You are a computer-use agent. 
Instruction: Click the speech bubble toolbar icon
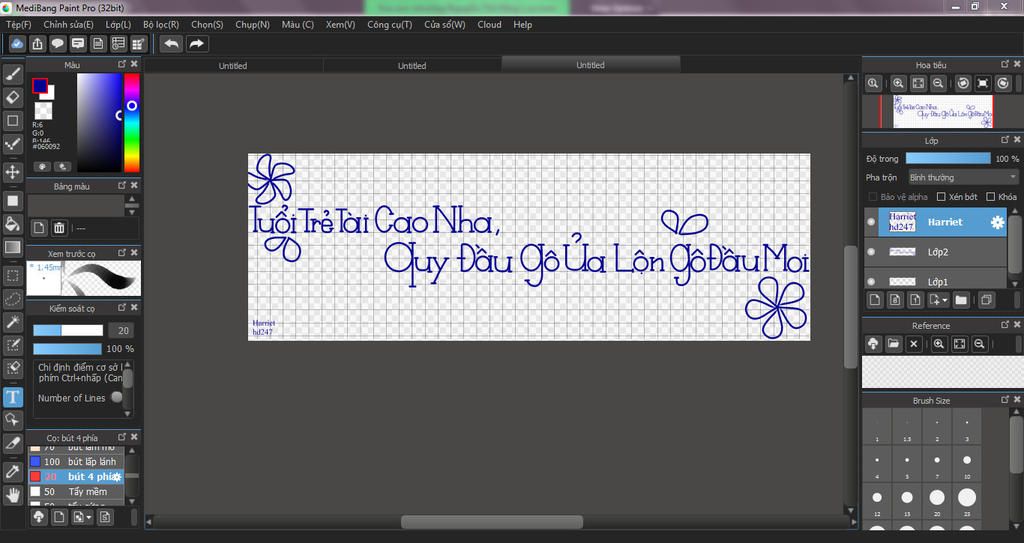[x=57, y=44]
